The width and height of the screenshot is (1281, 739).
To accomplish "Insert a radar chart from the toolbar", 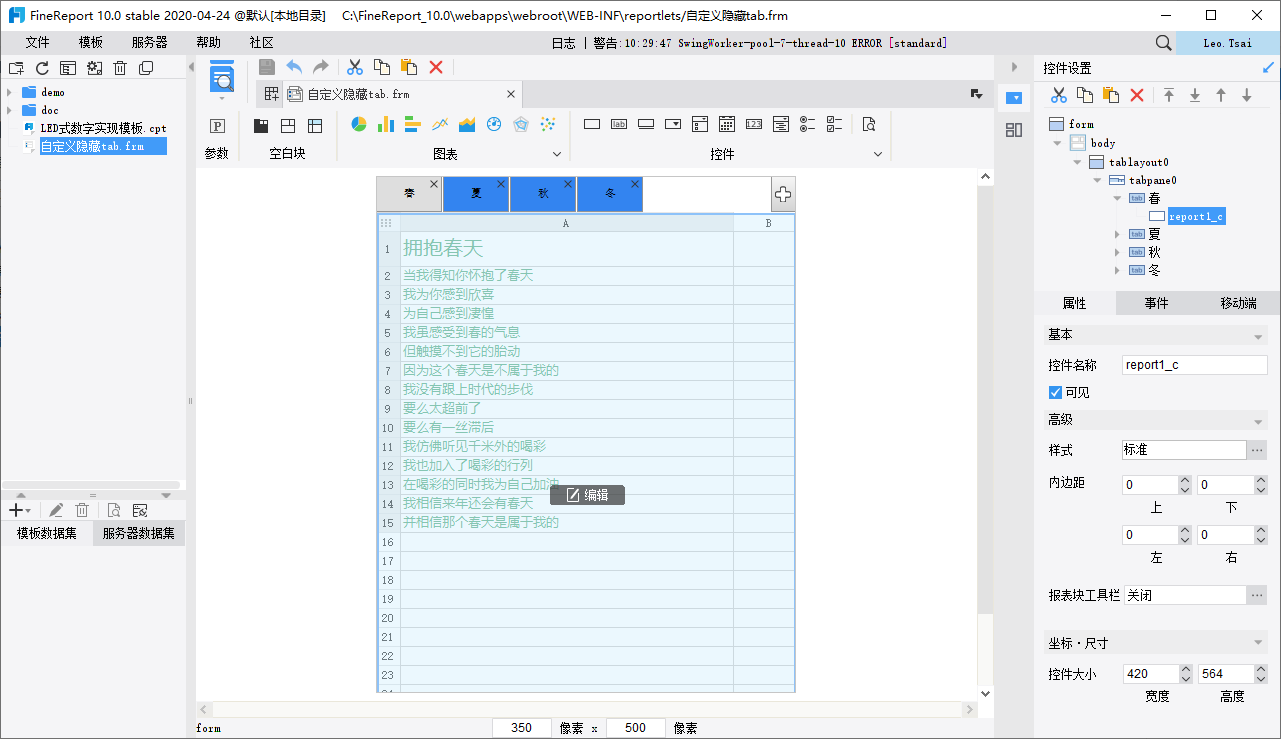I will tap(520, 125).
